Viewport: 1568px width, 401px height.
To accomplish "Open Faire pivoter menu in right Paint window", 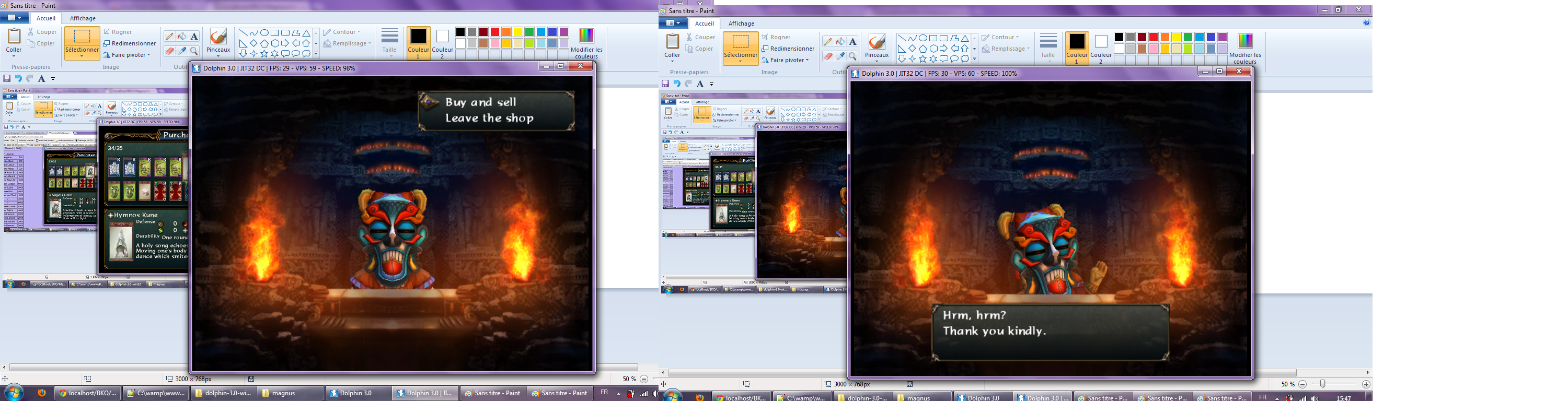I will coord(785,60).
